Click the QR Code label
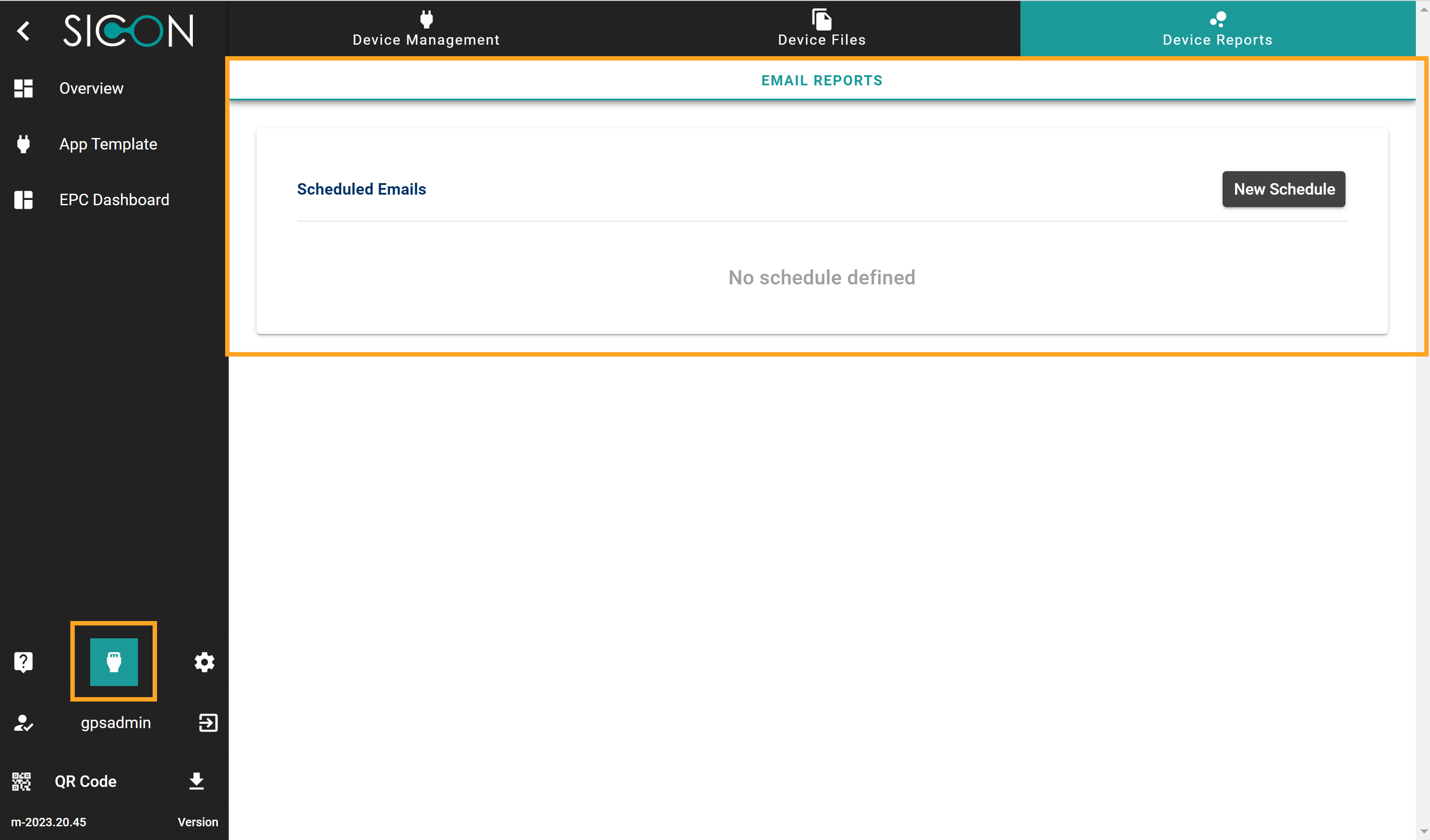 (85, 782)
